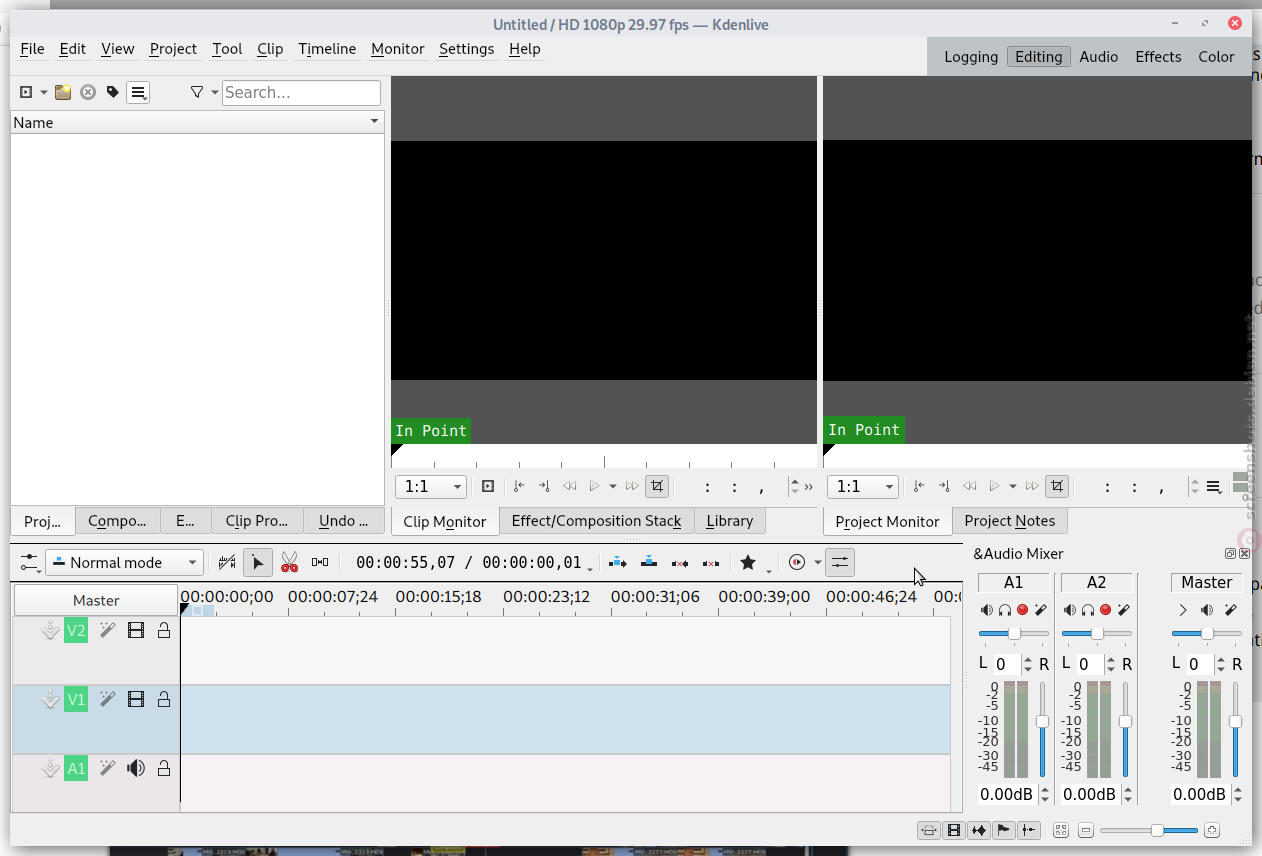Switch to Color workspace layout
The image size is (1262, 856).
coord(1216,56)
